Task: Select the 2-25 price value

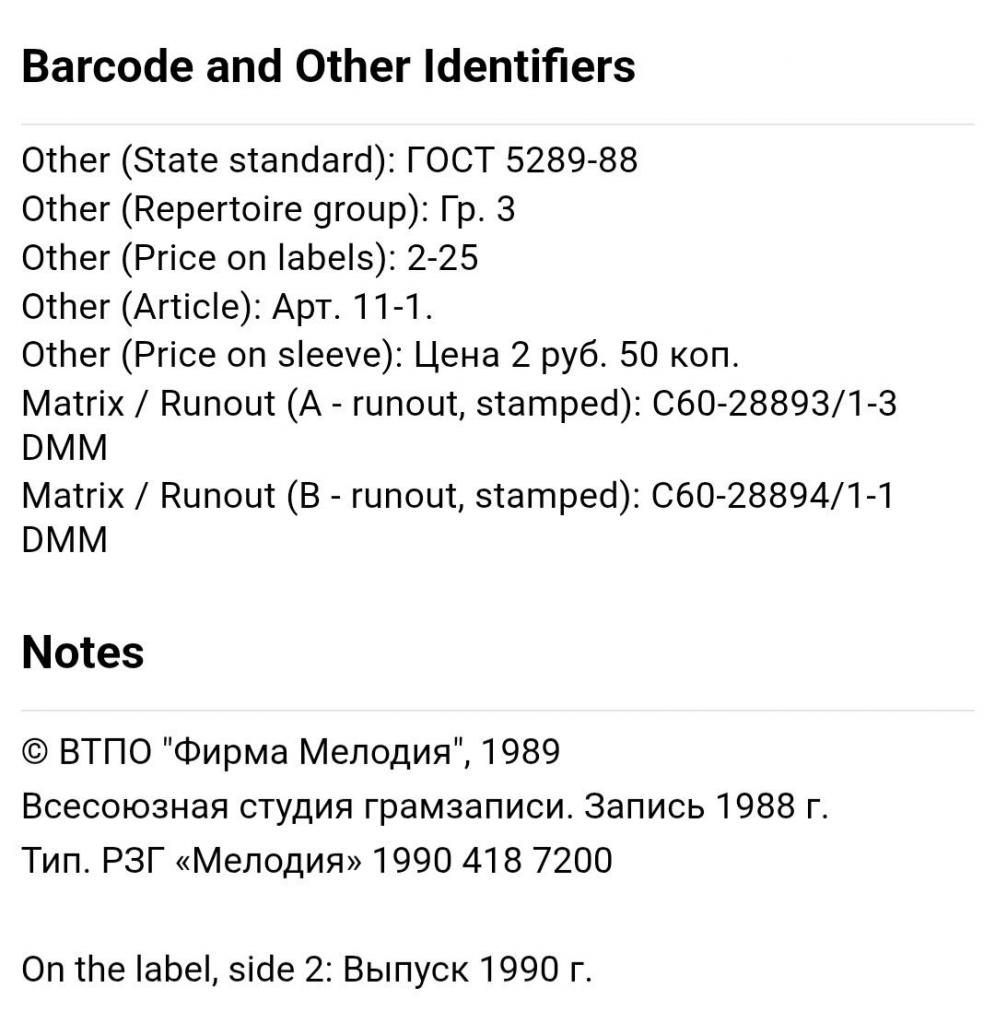Action: tap(442, 258)
